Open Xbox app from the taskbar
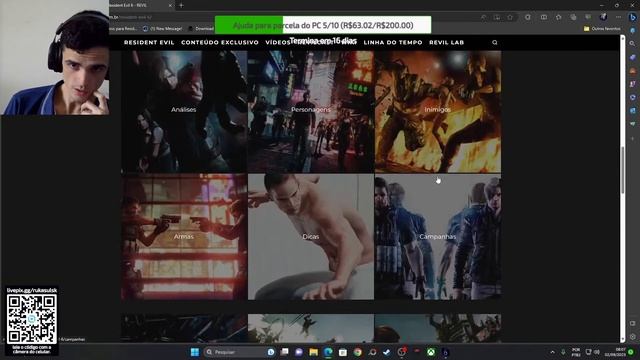This screenshot has height=360, width=640. (431, 352)
